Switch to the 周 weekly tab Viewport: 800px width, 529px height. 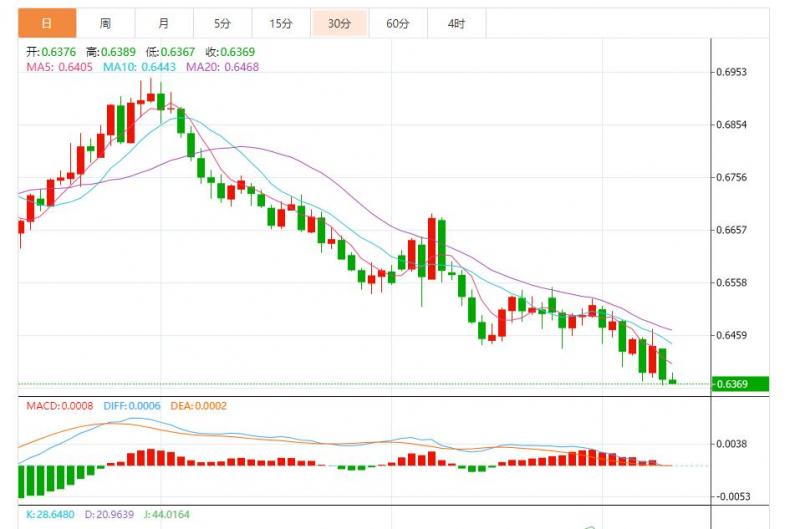(x=106, y=23)
